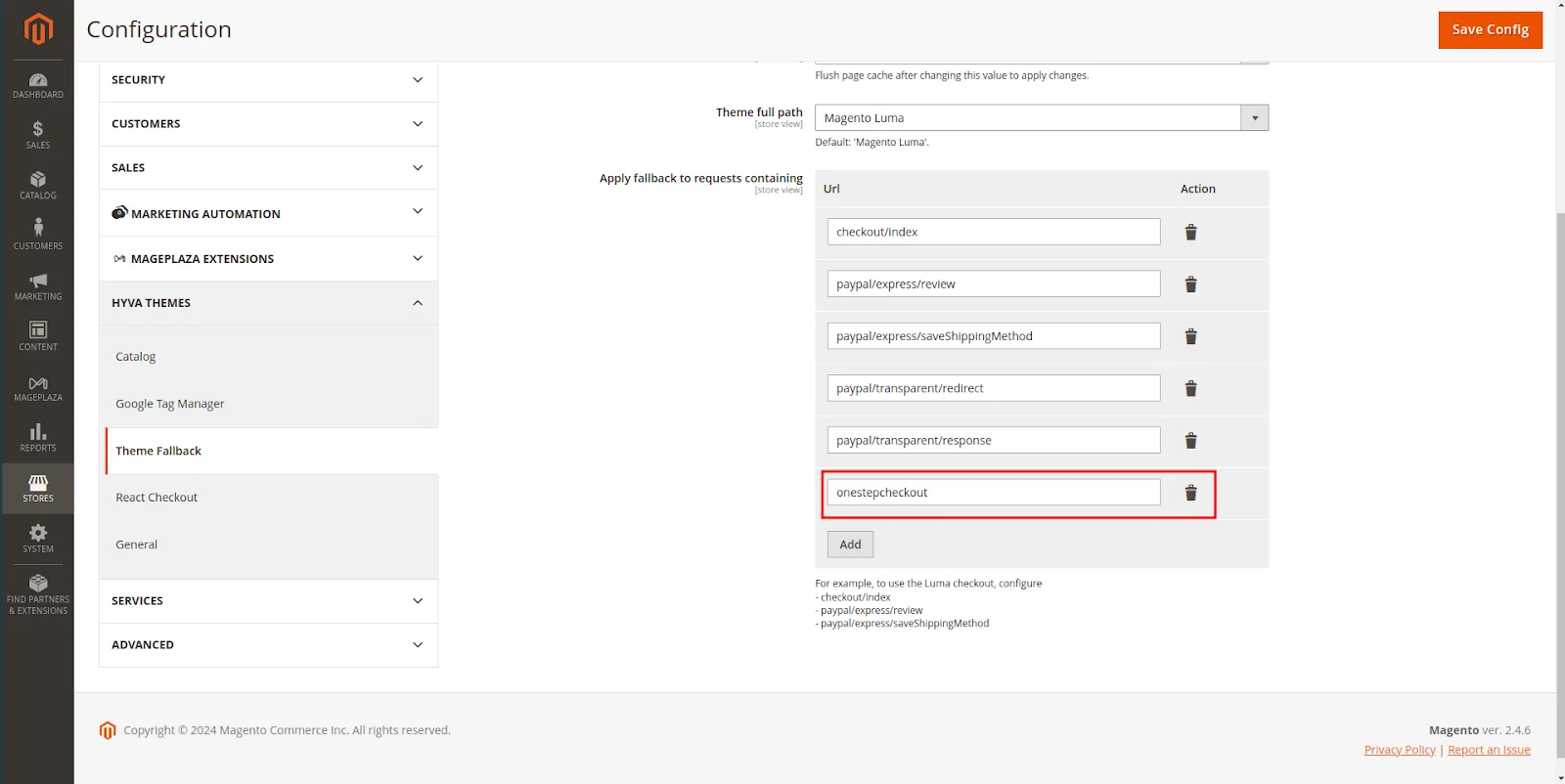This screenshot has height=784, width=1565.
Task: Open the Sales dollar icon menu
Action: point(37,135)
